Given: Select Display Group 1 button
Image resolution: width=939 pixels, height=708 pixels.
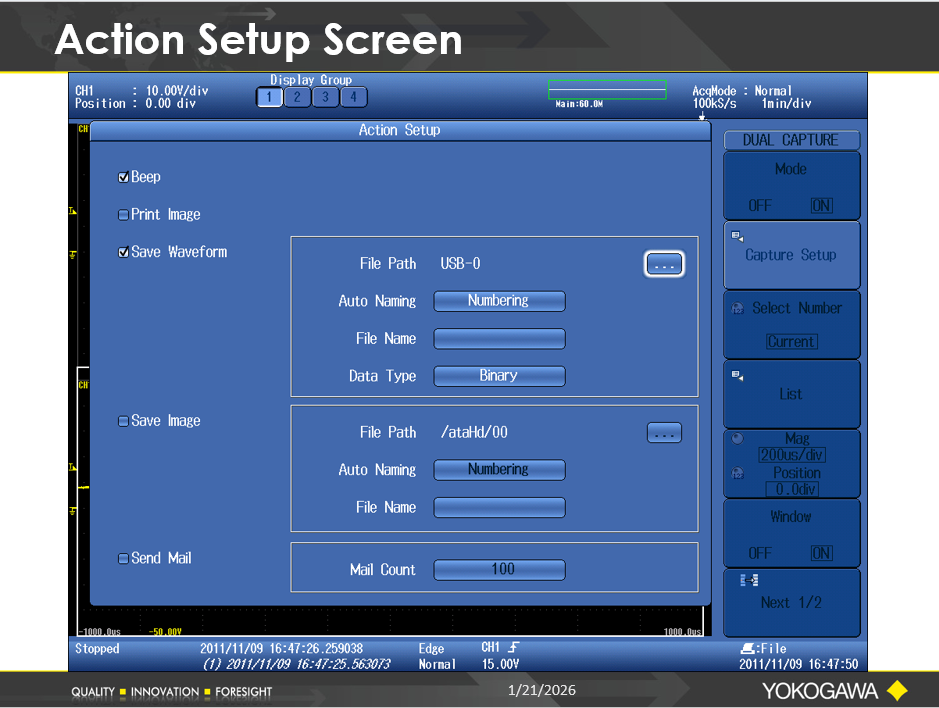Looking at the screenshot, I should click(270, 97).
